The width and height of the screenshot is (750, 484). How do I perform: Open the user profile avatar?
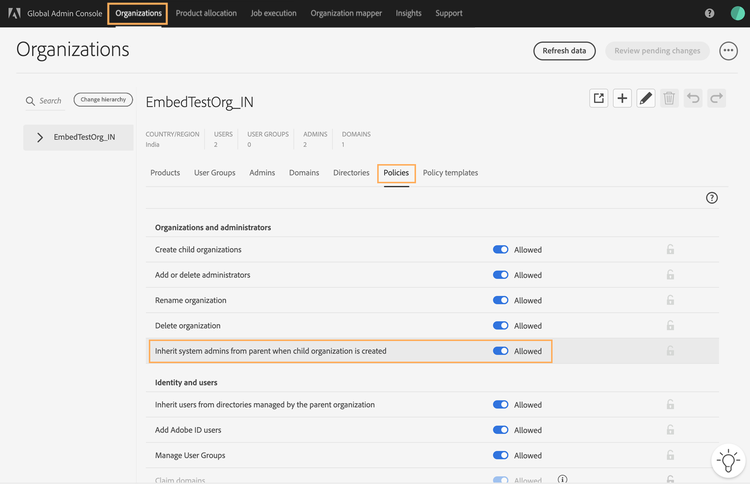tap(738, 14)
